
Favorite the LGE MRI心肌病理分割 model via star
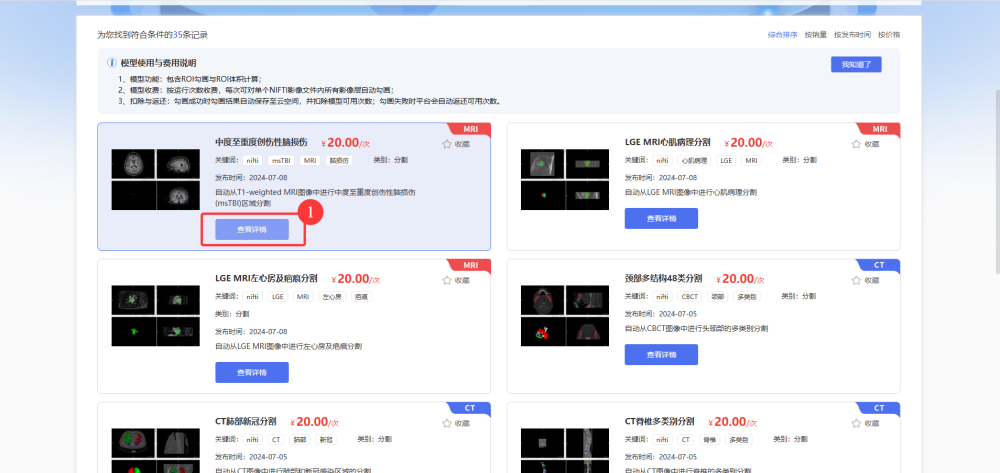click(856, 144)
